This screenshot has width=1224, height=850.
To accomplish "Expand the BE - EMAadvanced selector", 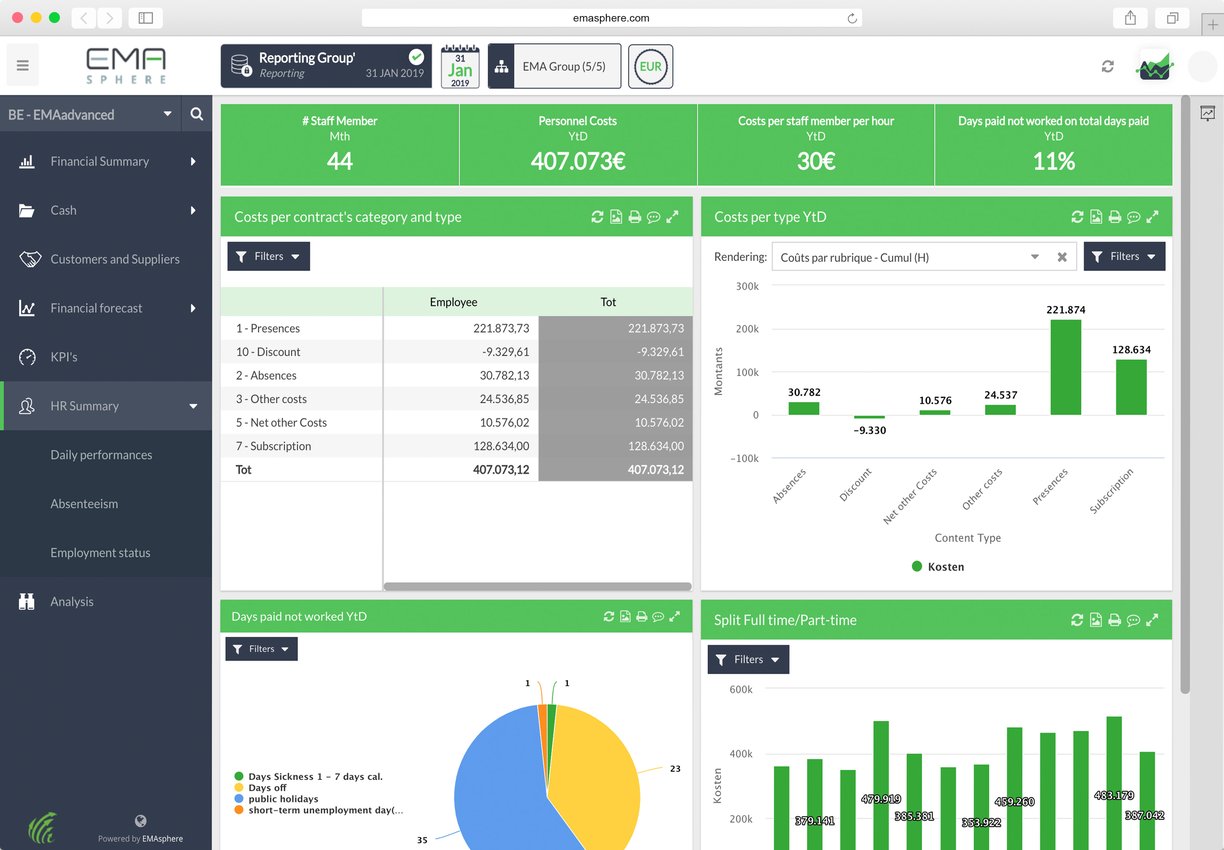I will (168, 114).
